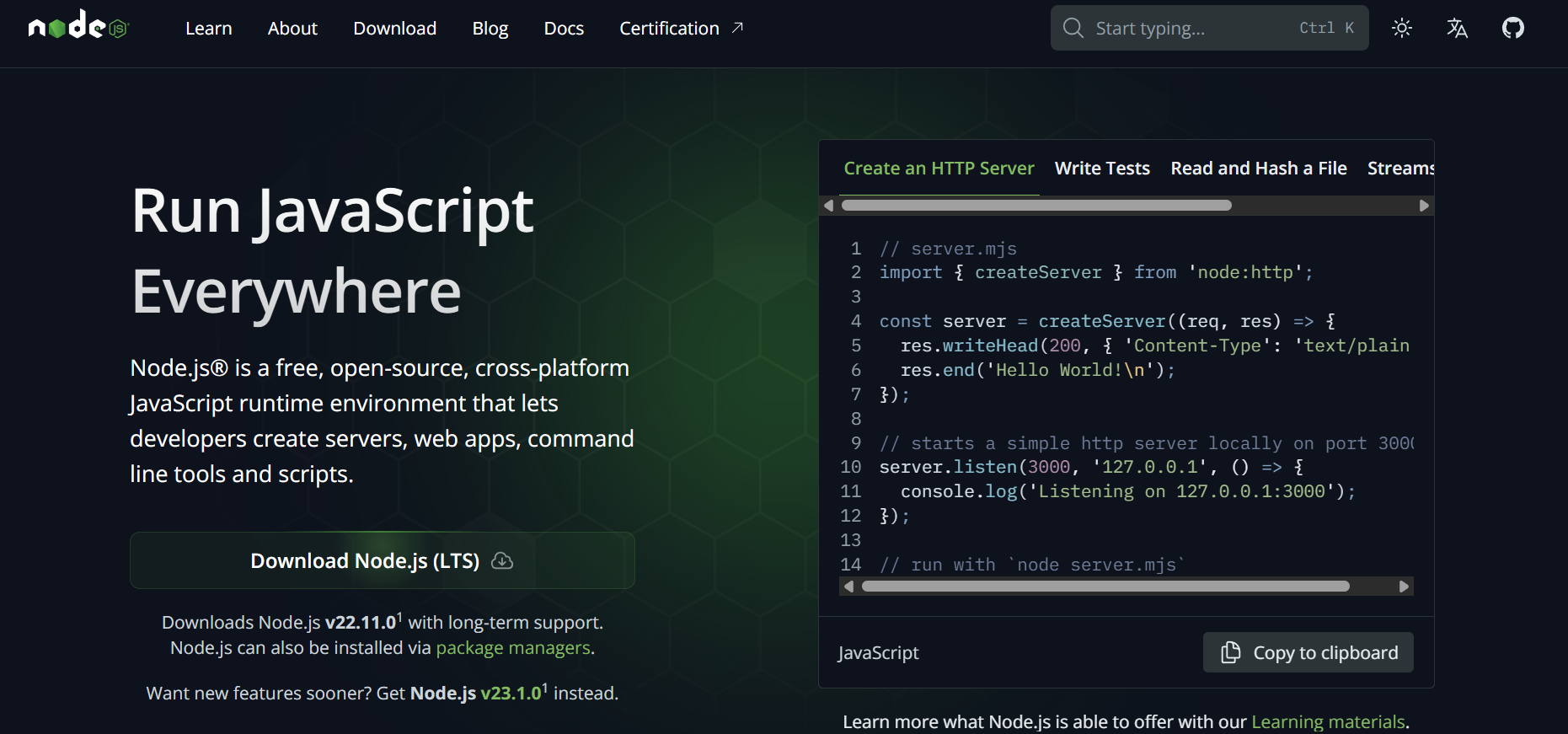Click the code horizontal scrollbar thumb
Image resolution: width=1568 pixels, height=734 pixels.
[x=1105, y=587]
